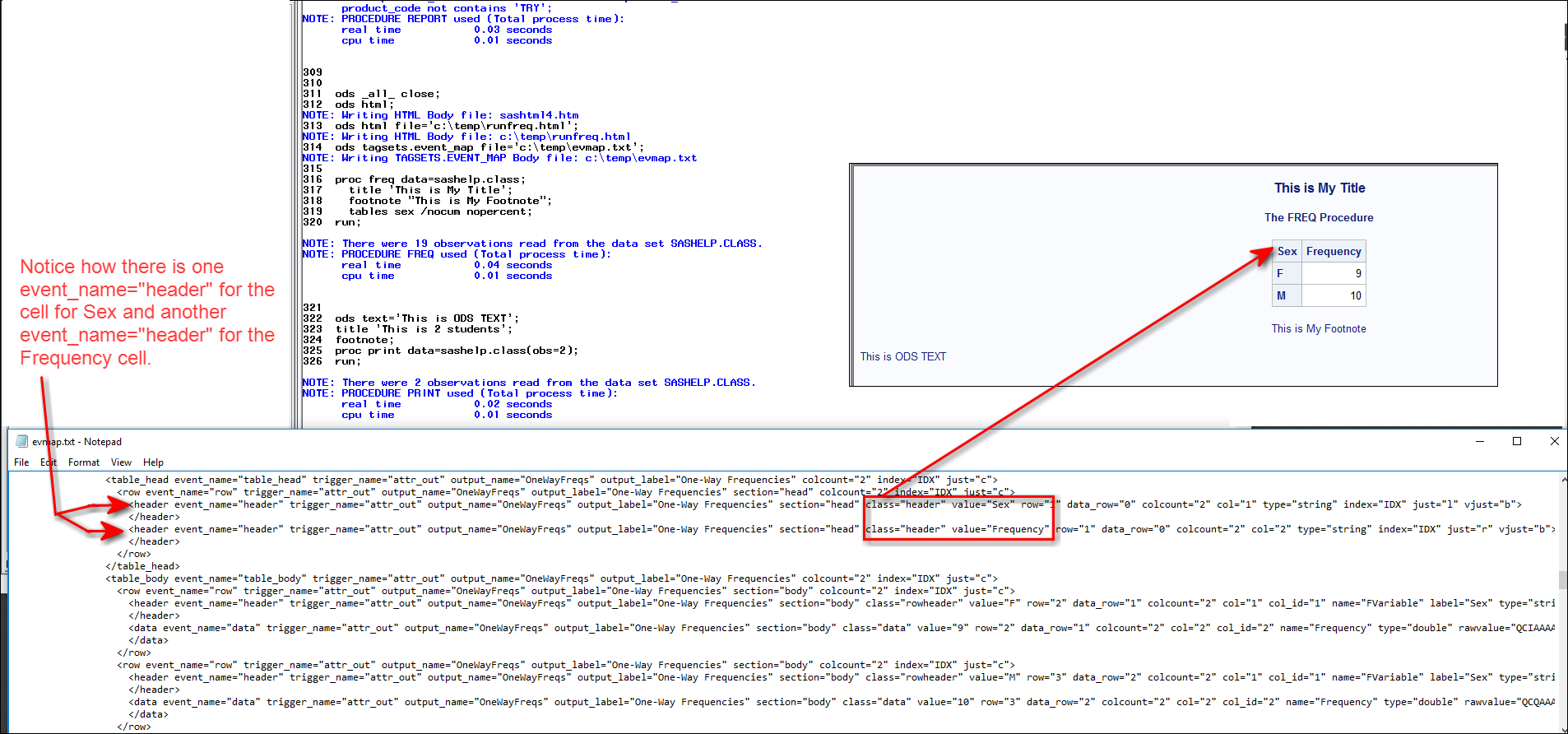Click the '</table_head>' line in Notepad

click(142, 566)
